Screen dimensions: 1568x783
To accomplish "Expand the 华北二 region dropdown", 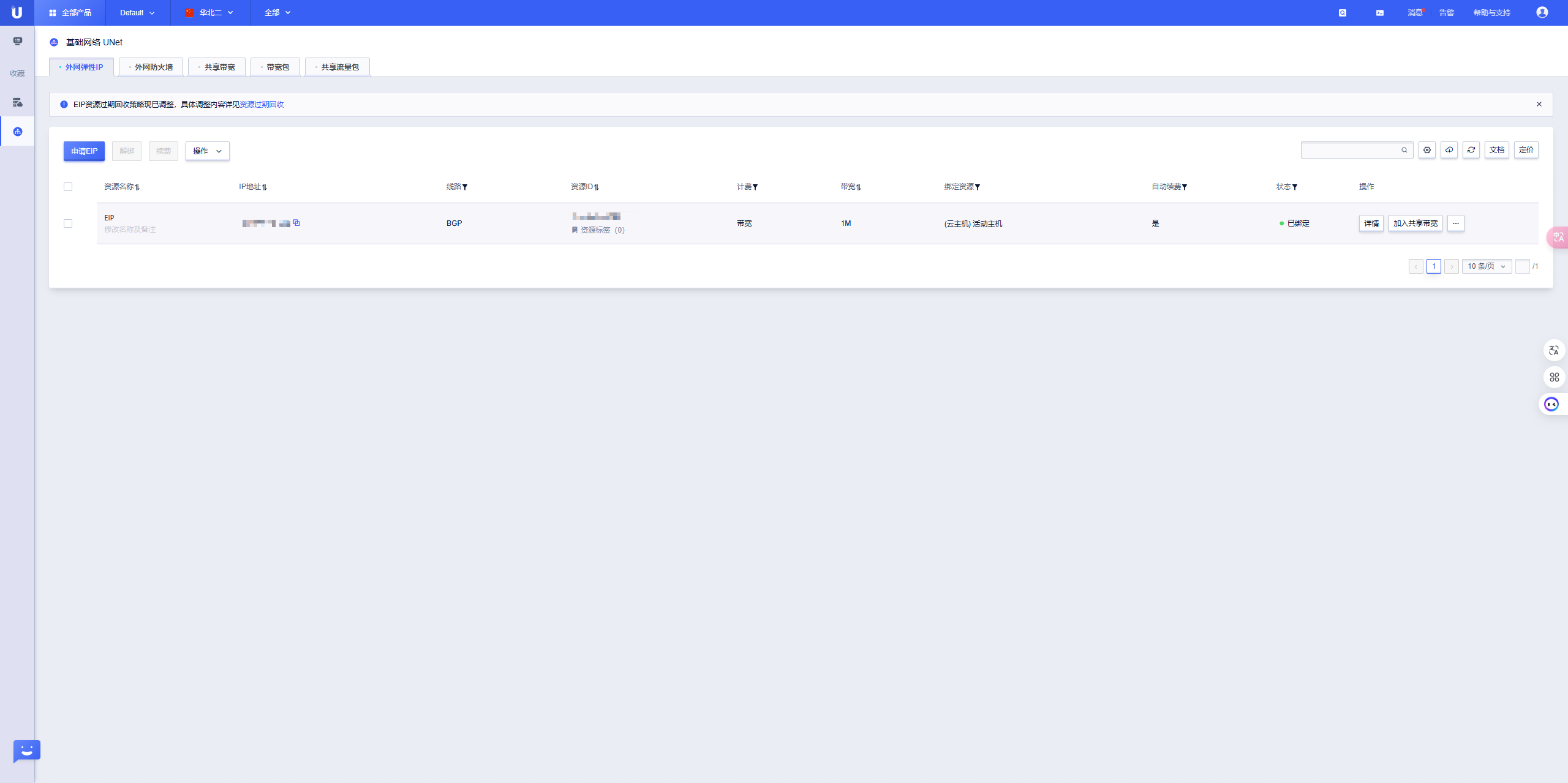I will [209, 13].
